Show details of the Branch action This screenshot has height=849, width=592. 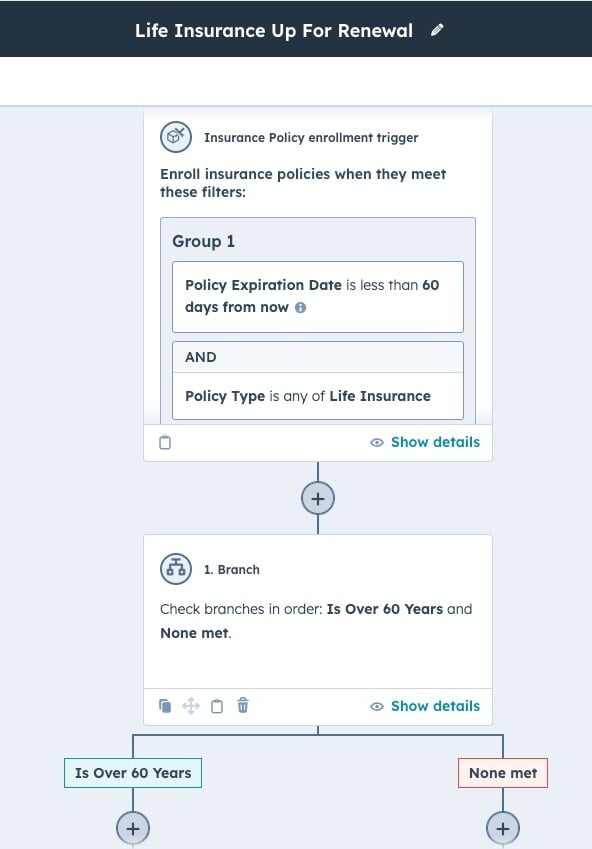[425, 706]
